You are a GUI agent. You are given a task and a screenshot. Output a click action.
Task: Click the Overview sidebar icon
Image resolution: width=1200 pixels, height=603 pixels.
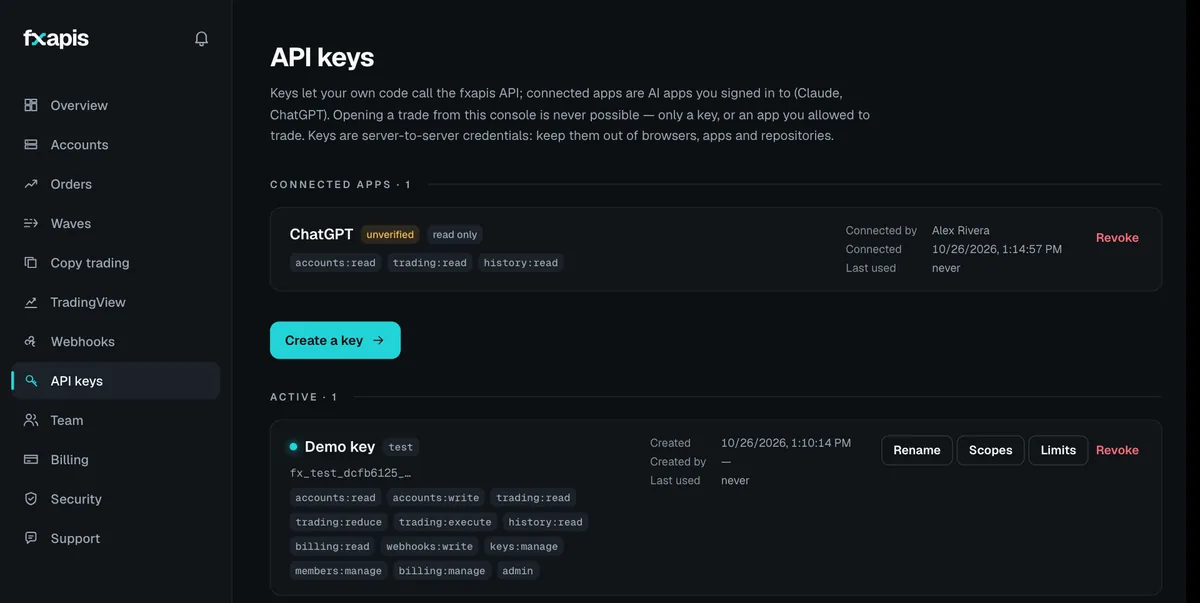coord(31,105)
